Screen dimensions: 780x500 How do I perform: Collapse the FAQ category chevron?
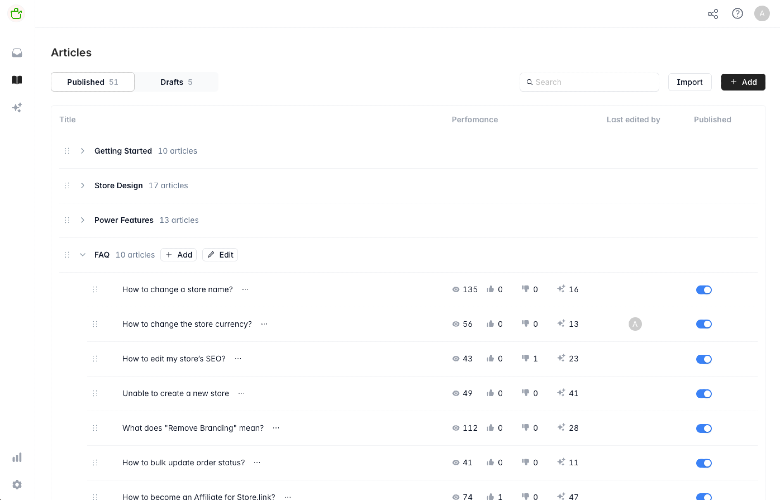(83, 255)
